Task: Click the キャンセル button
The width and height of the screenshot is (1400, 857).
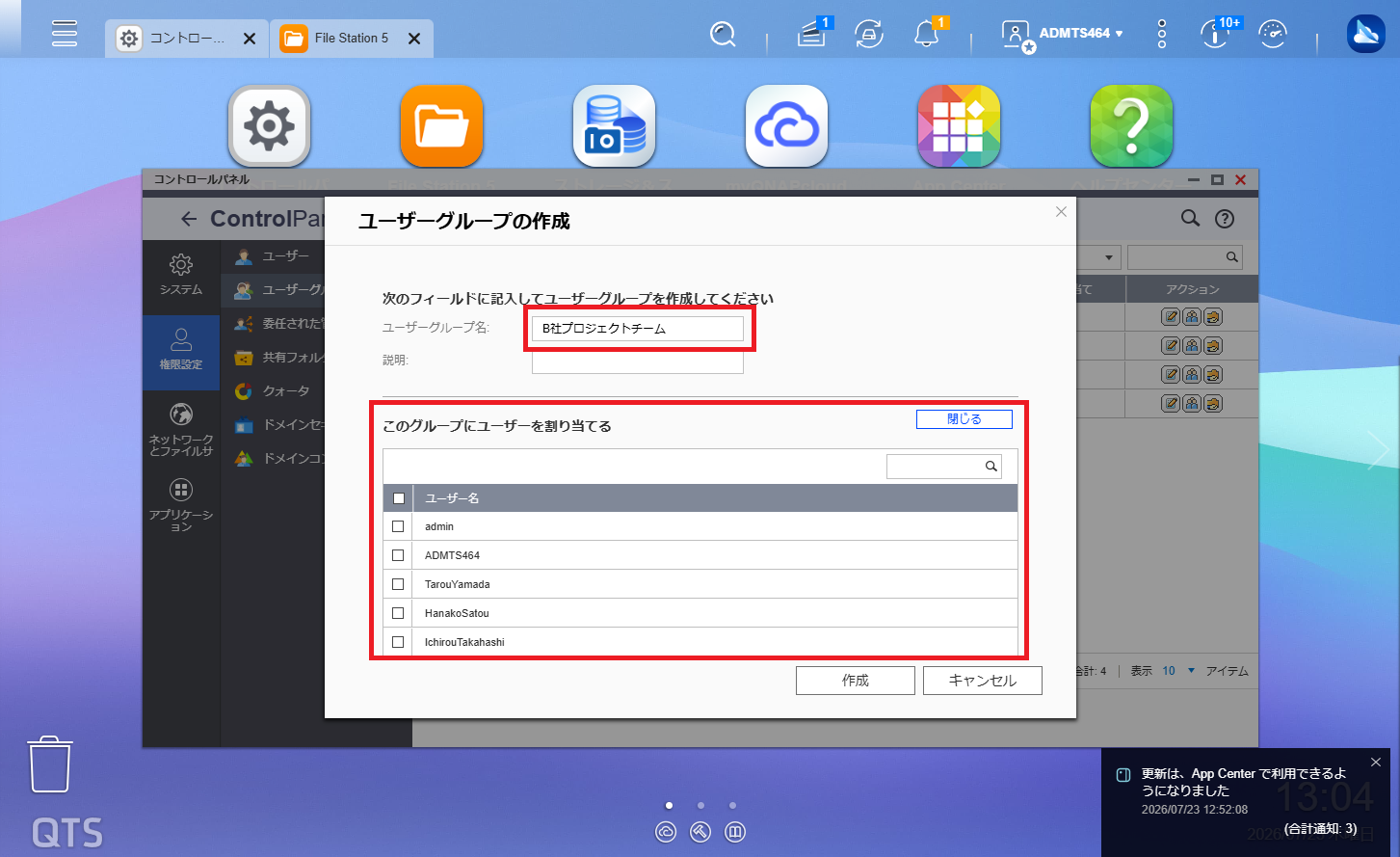Action: click(983, 681)
